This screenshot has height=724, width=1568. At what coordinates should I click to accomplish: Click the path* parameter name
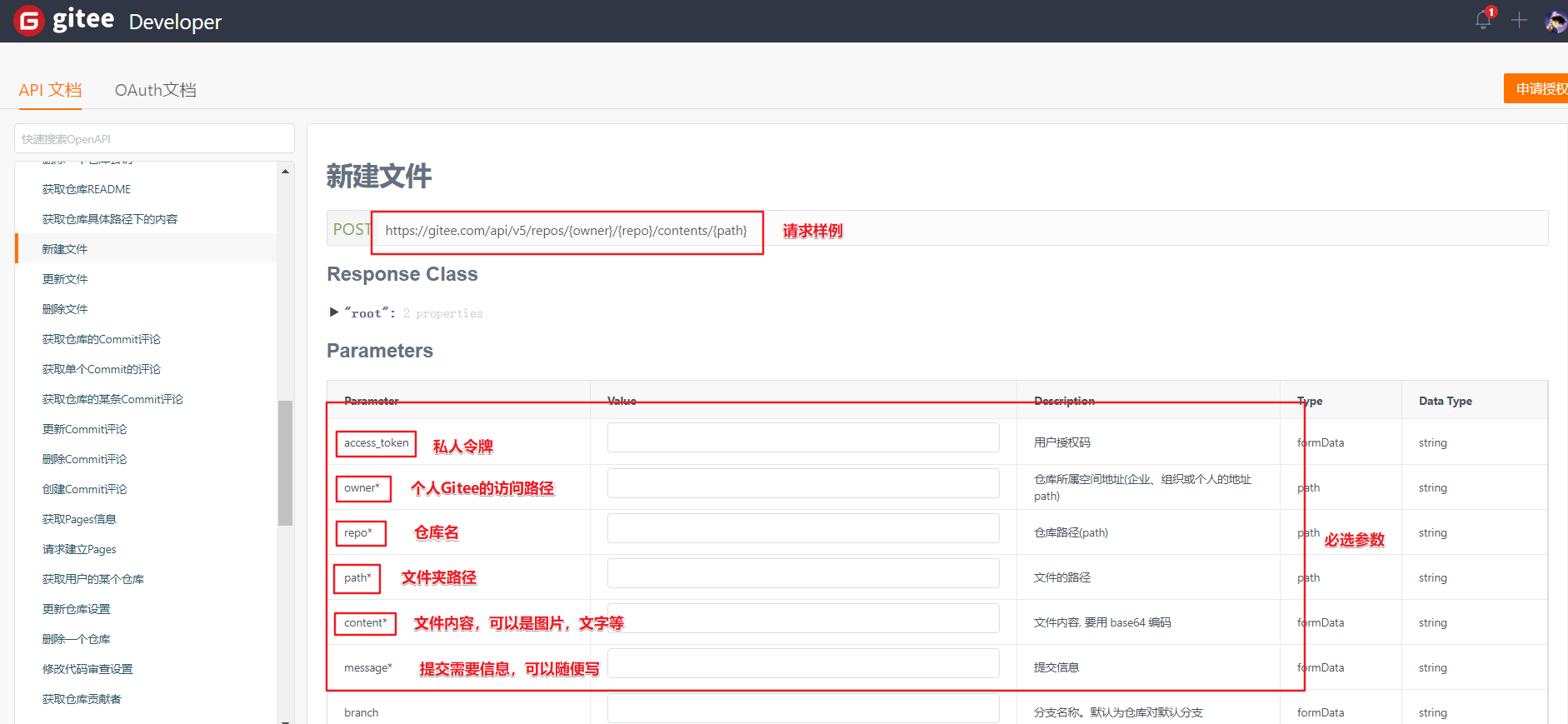pos(357,577)
